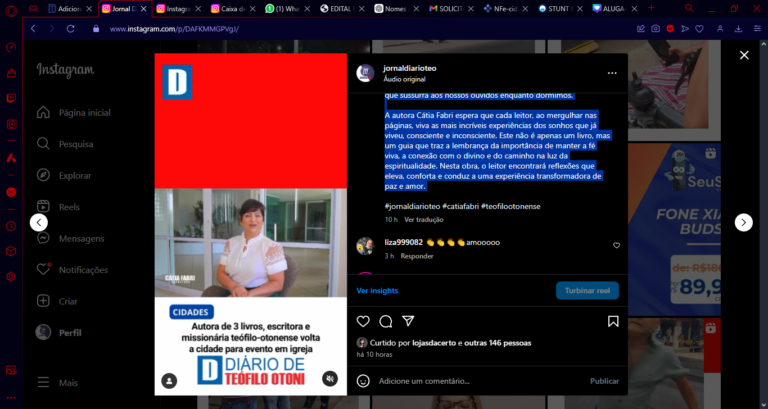The image size is (768, 409).
Task: Close the STUNT tab
Action: [579, 9]
